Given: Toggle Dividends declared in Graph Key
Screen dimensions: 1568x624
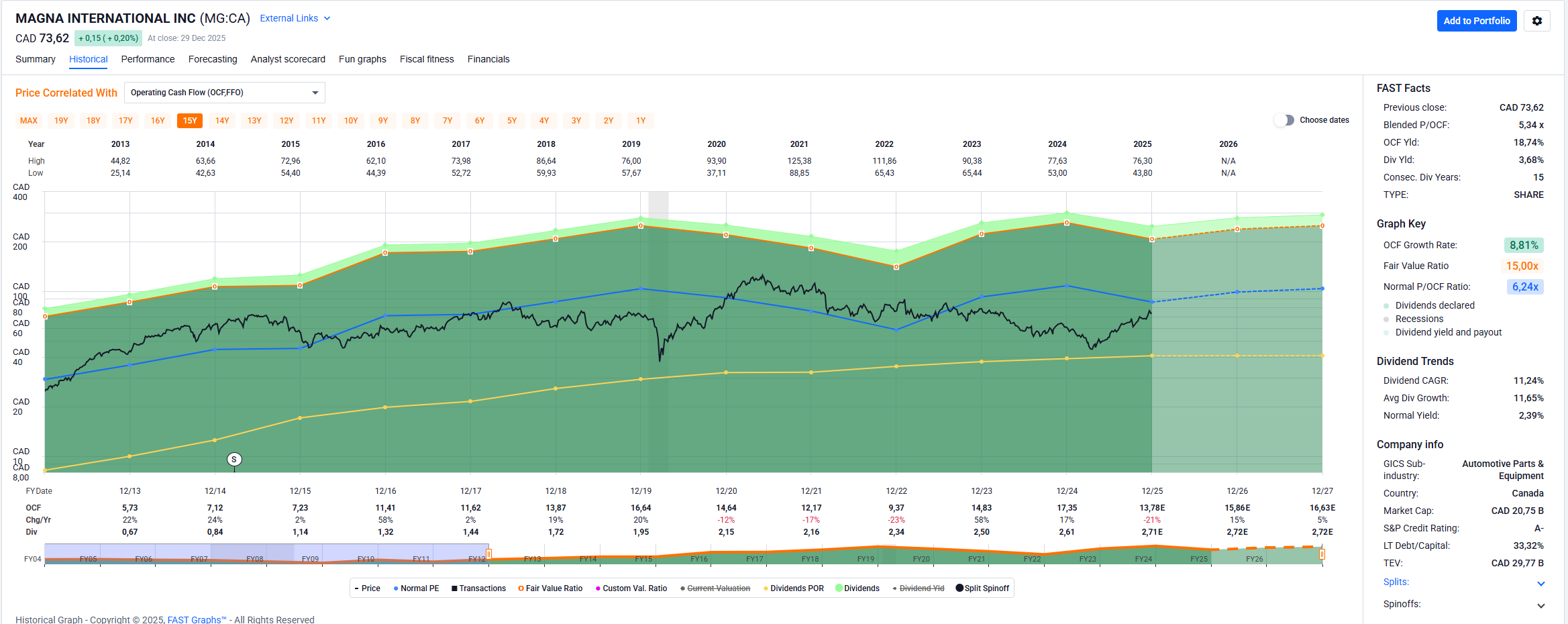Looking at the screenshot, I should pyautogui.click(x=1386, y=306).
